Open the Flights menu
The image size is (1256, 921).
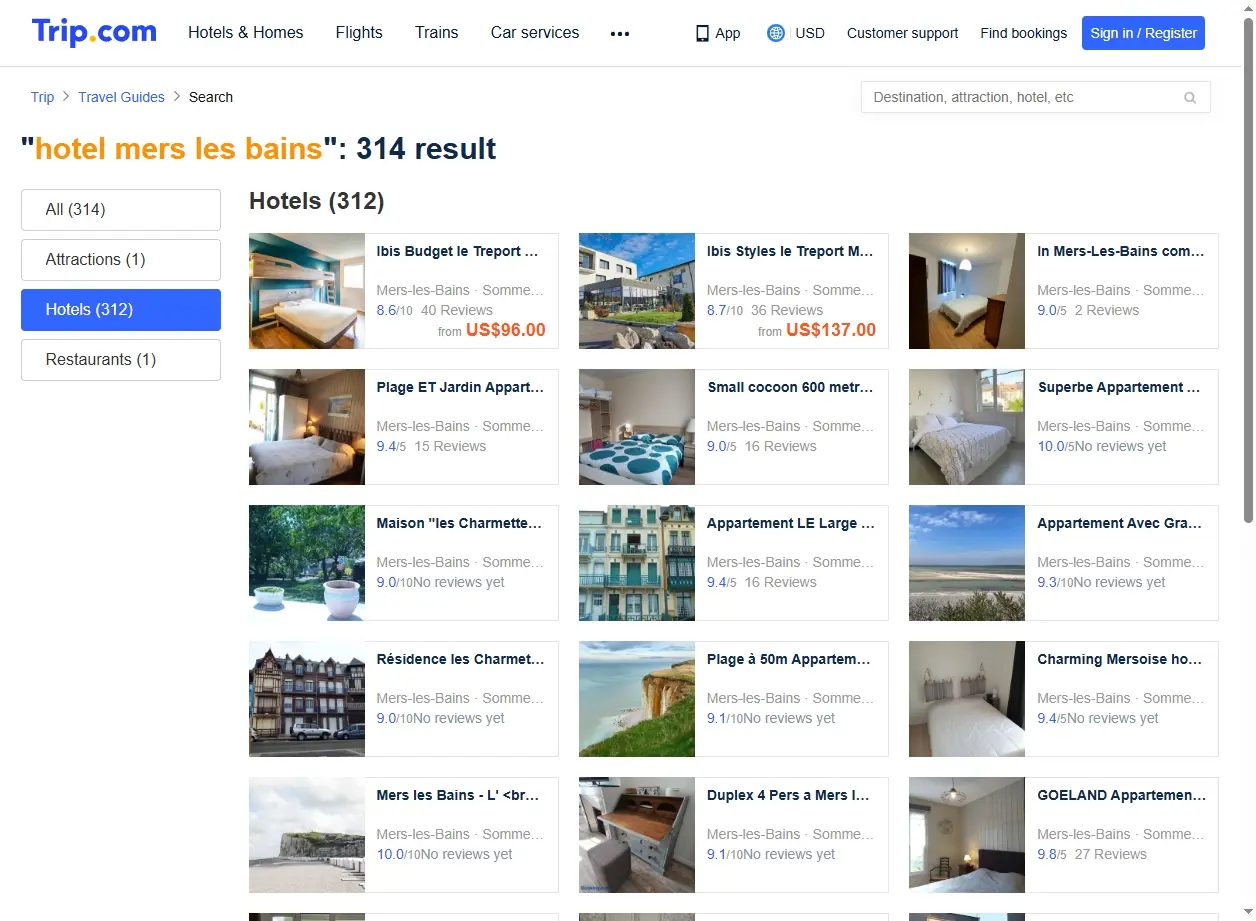click(359, 33)
